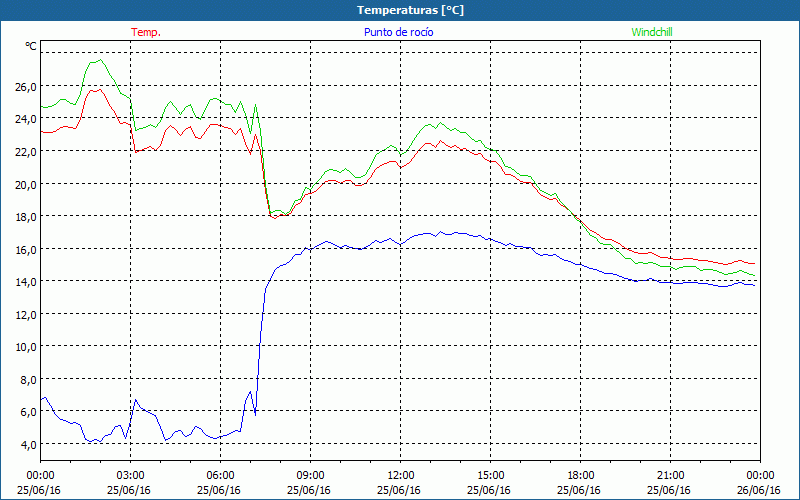Viewport: 800px width, 500px height.
Task: Click the 15:00 time axis label
Action: (491, 476)
